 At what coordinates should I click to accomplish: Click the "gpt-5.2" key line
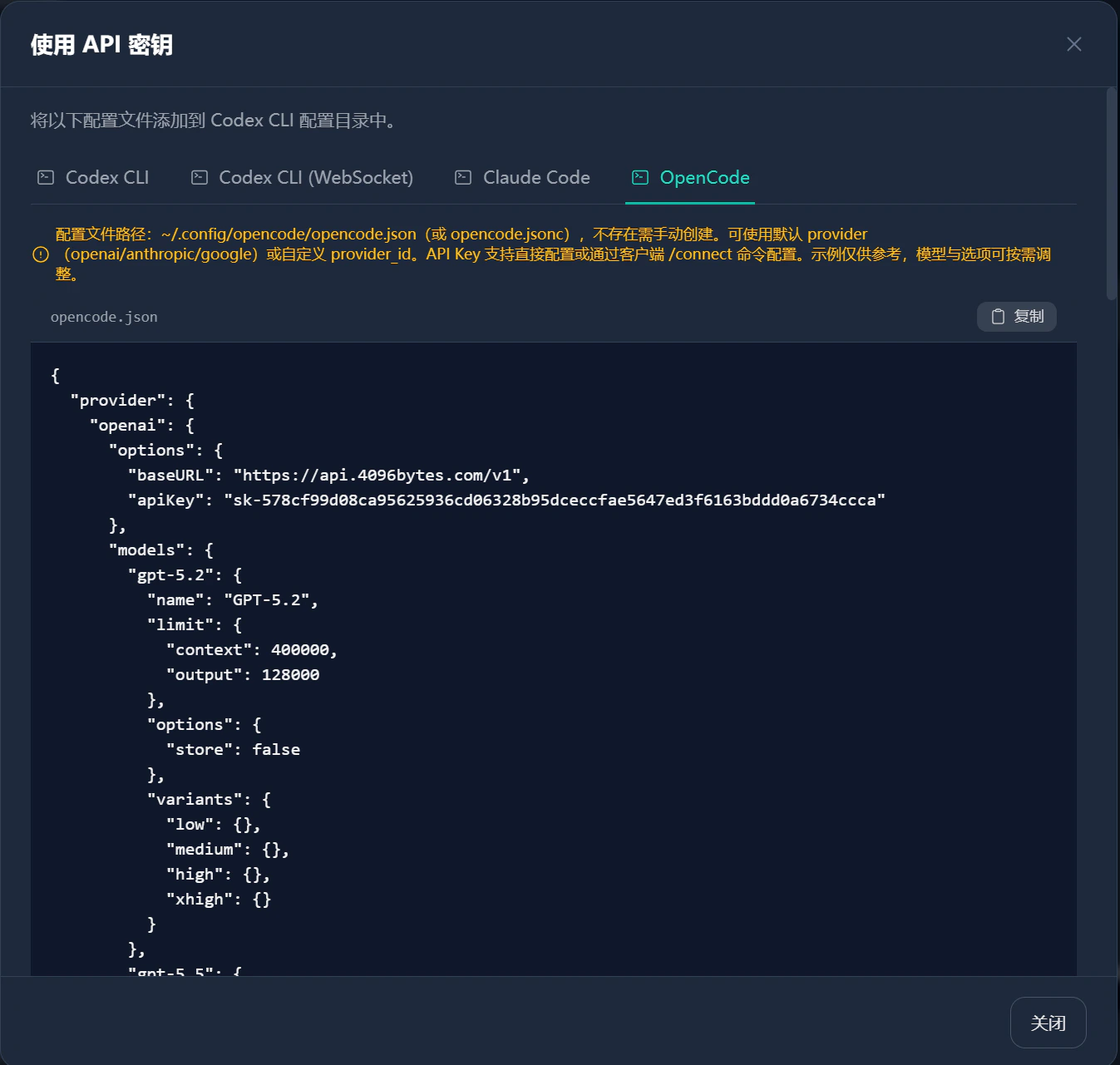point(185,575)
